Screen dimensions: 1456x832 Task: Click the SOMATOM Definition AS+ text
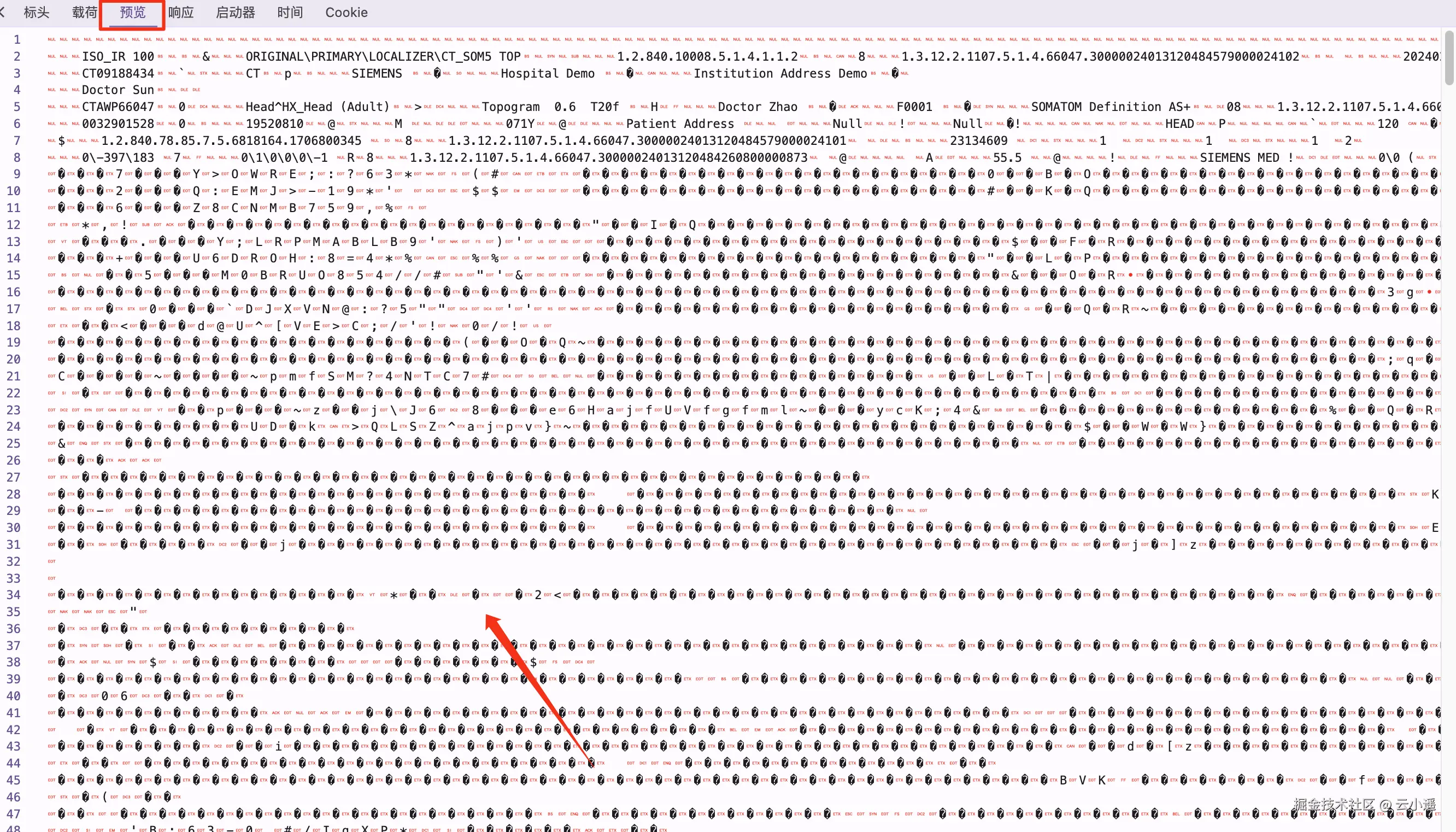1111,107
